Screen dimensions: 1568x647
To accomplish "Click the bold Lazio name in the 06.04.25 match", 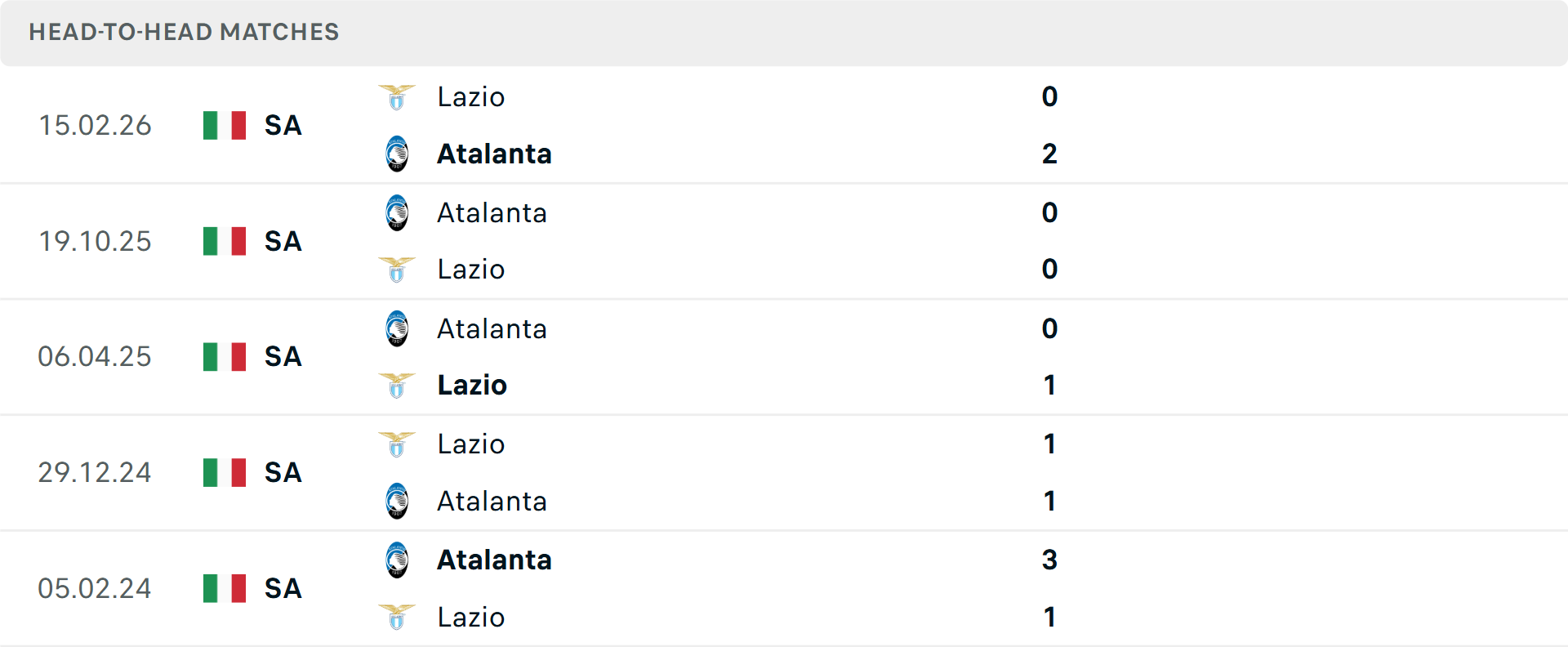I will tap(471, 386).
